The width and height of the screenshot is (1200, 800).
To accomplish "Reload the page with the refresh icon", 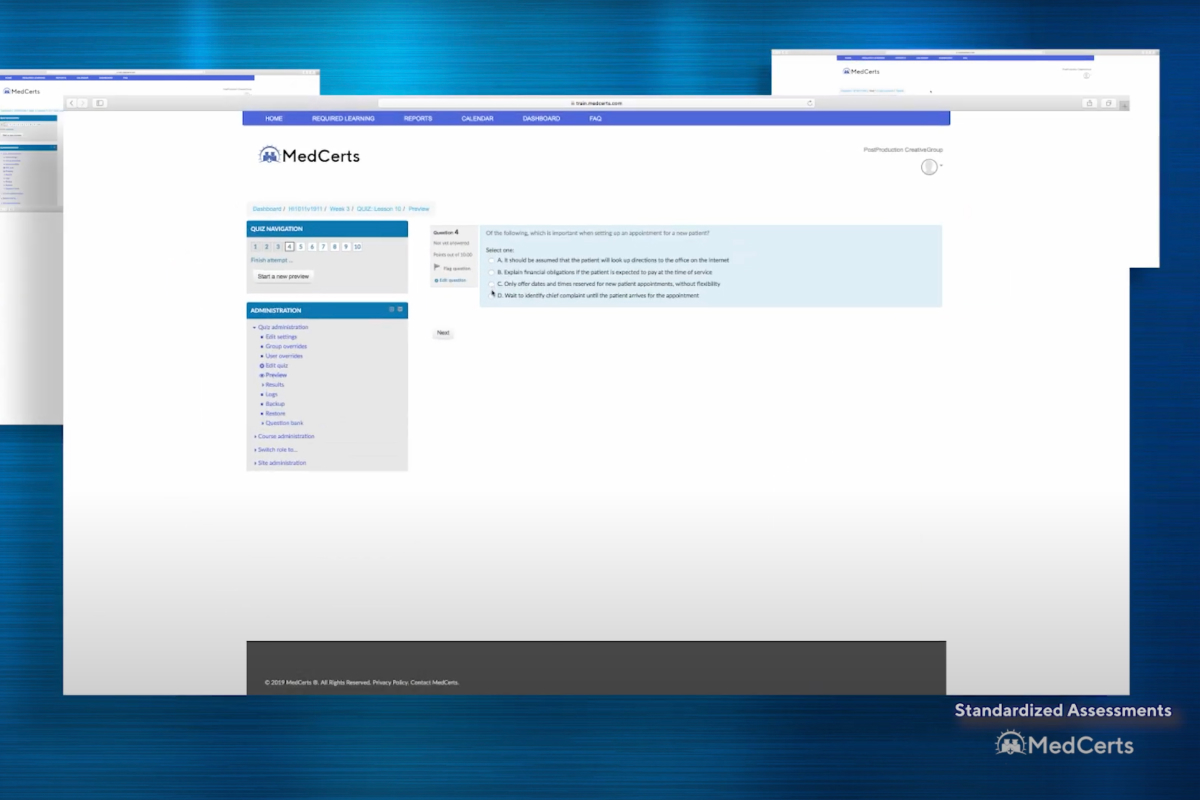I will [809, 103].
